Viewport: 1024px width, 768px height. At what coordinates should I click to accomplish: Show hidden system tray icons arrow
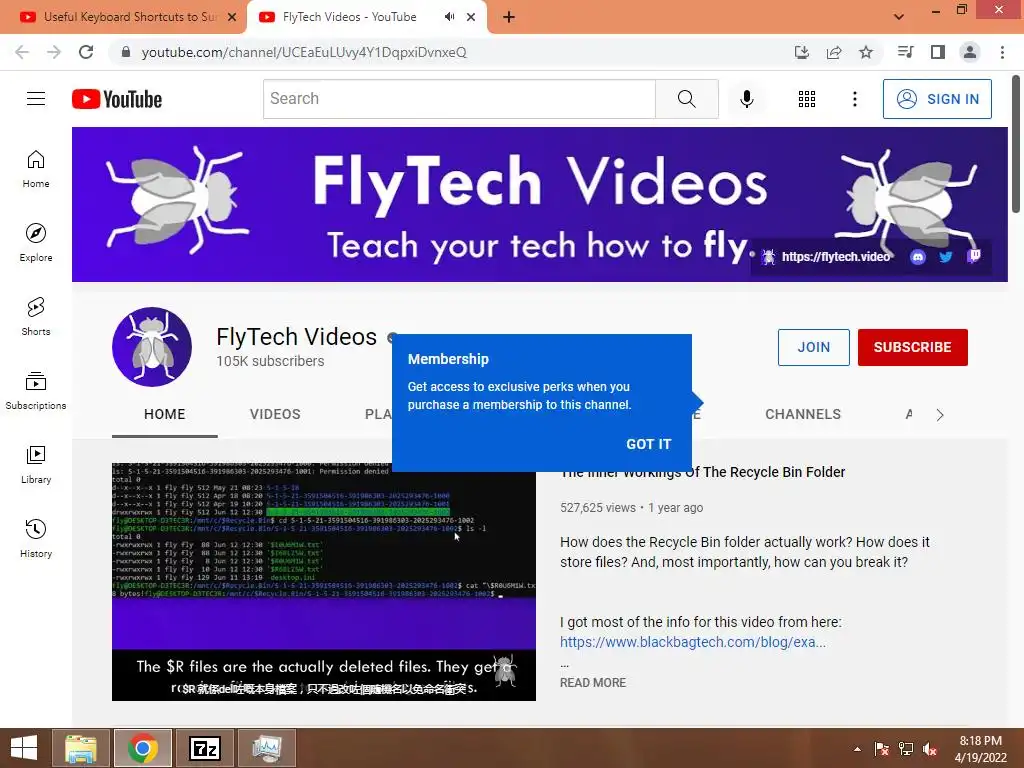(x=857, y=749)
